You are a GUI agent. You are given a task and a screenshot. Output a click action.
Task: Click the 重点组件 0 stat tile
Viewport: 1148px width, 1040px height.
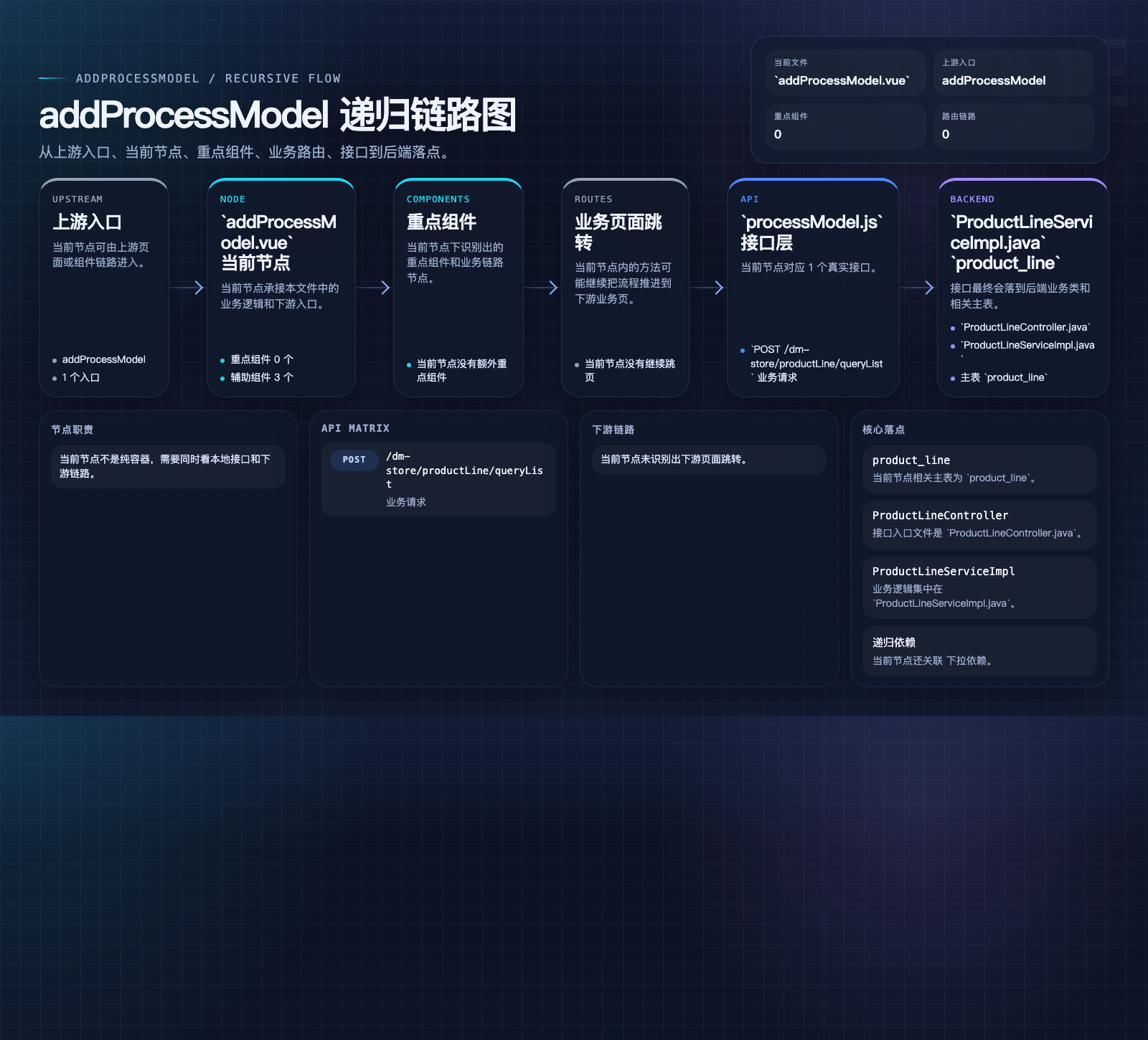tap(846, 126)
